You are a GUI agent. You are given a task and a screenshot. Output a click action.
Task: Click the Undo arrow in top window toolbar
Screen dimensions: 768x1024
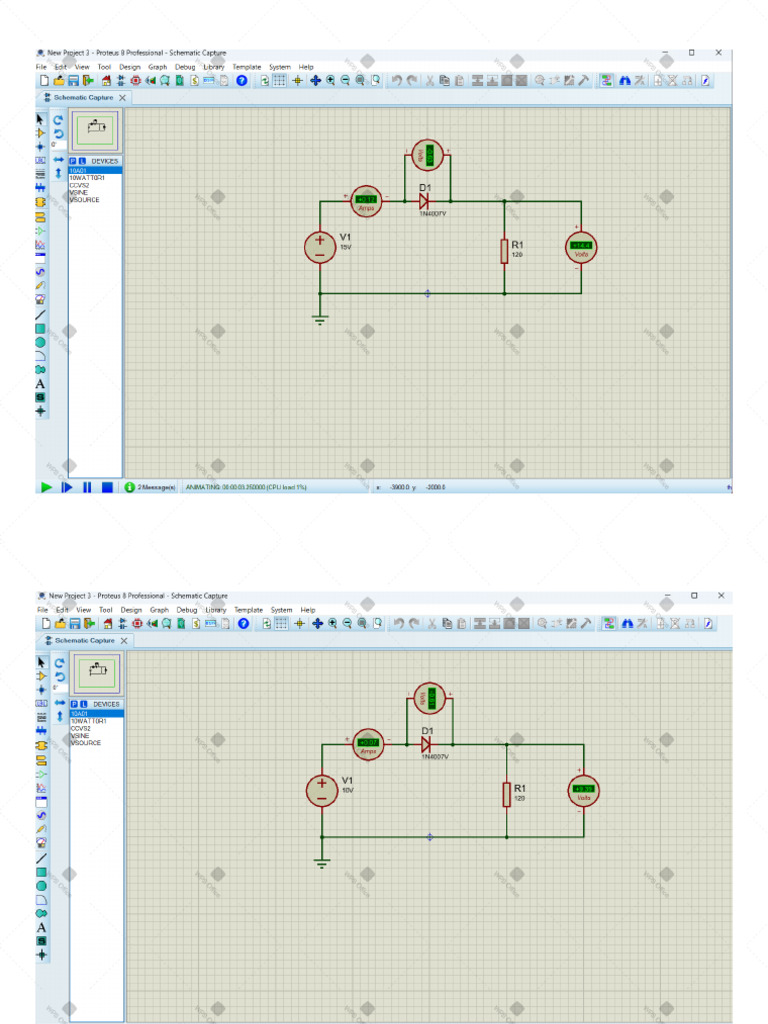pyautogui.click(x=397, y=80)
